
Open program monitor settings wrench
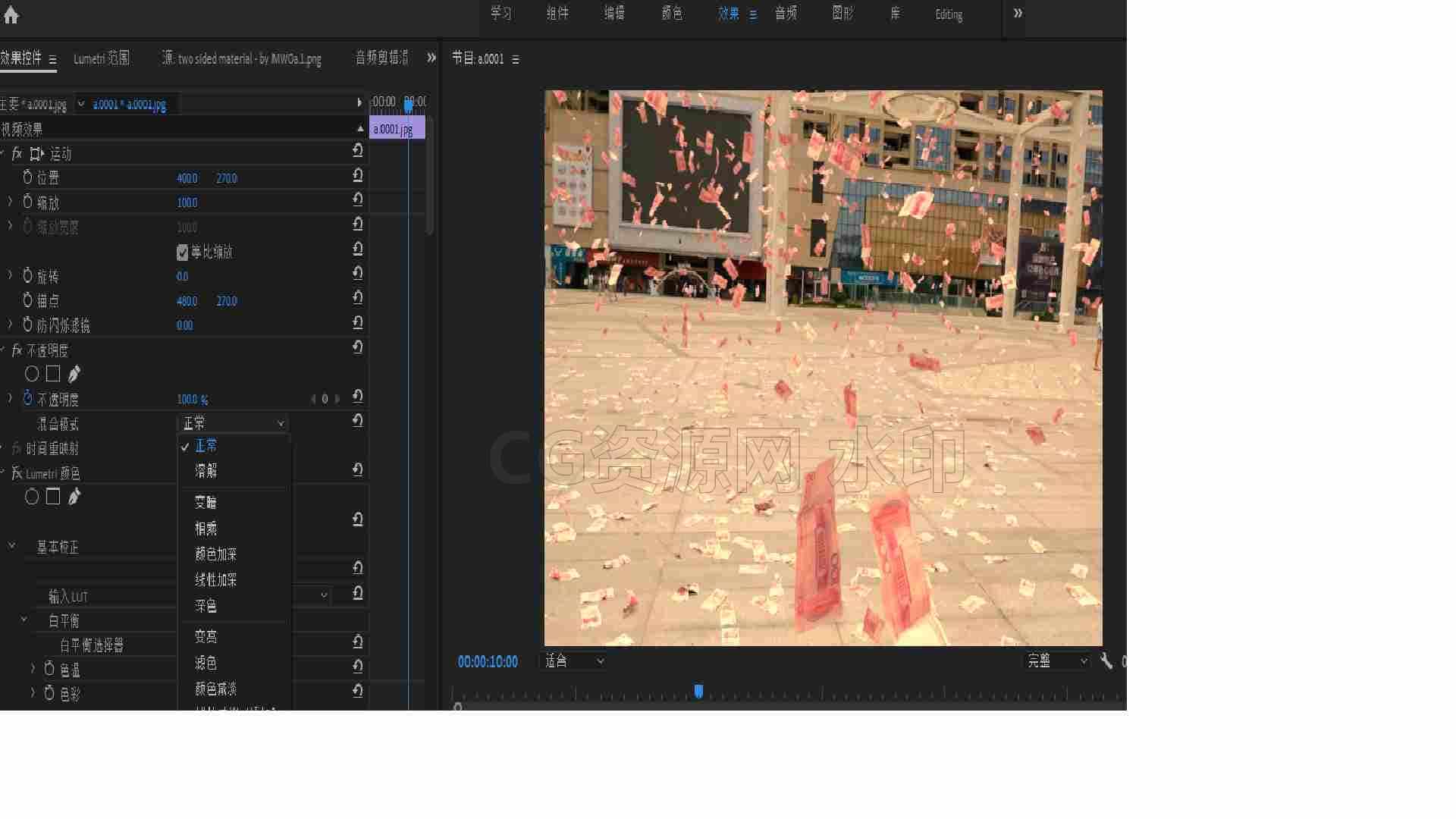pos(1106,661)
